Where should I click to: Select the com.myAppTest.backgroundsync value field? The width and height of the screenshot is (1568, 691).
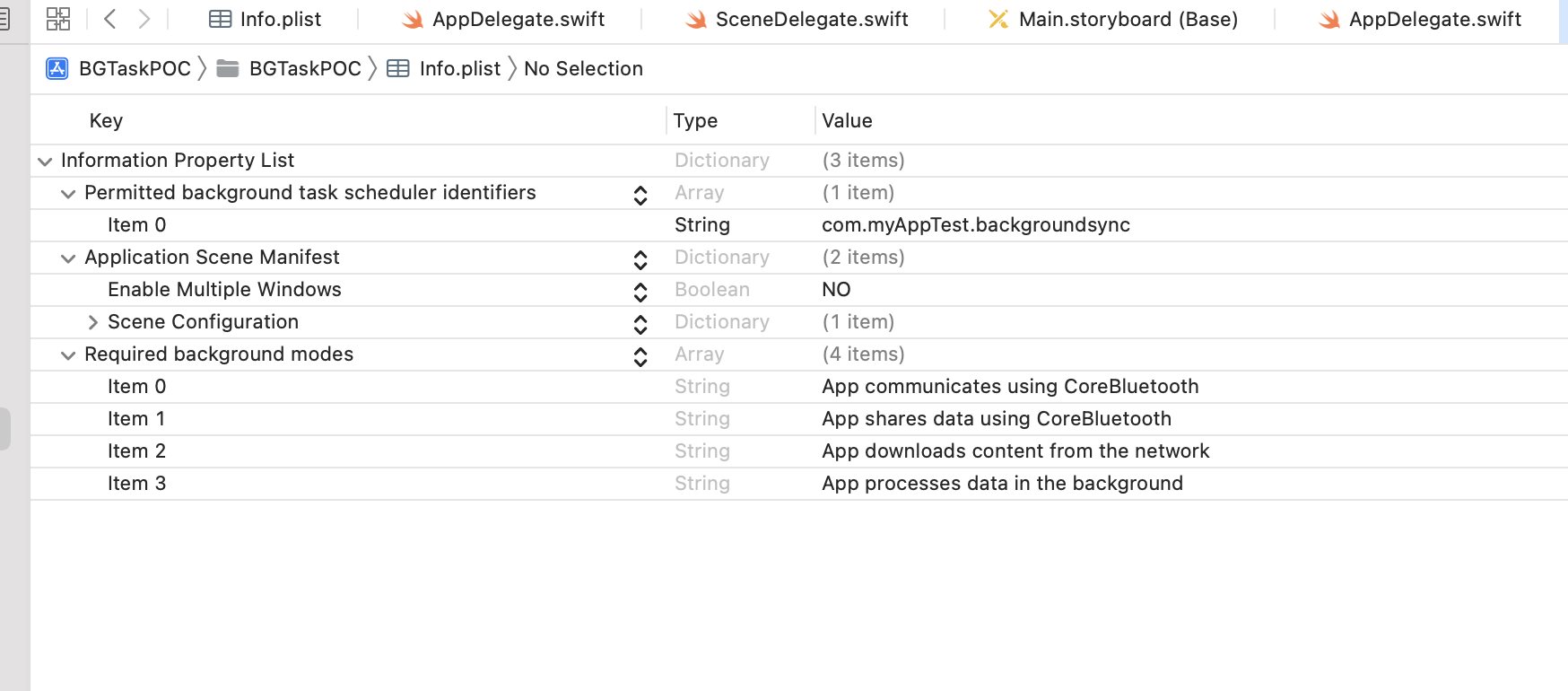click(x=975, y=225)
